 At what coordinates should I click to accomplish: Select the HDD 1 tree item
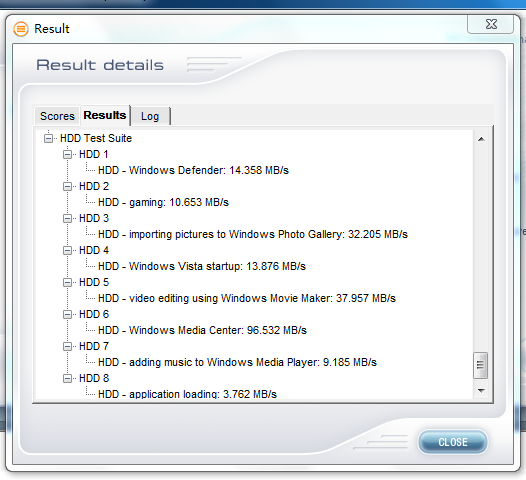click(x=94, y=154)
